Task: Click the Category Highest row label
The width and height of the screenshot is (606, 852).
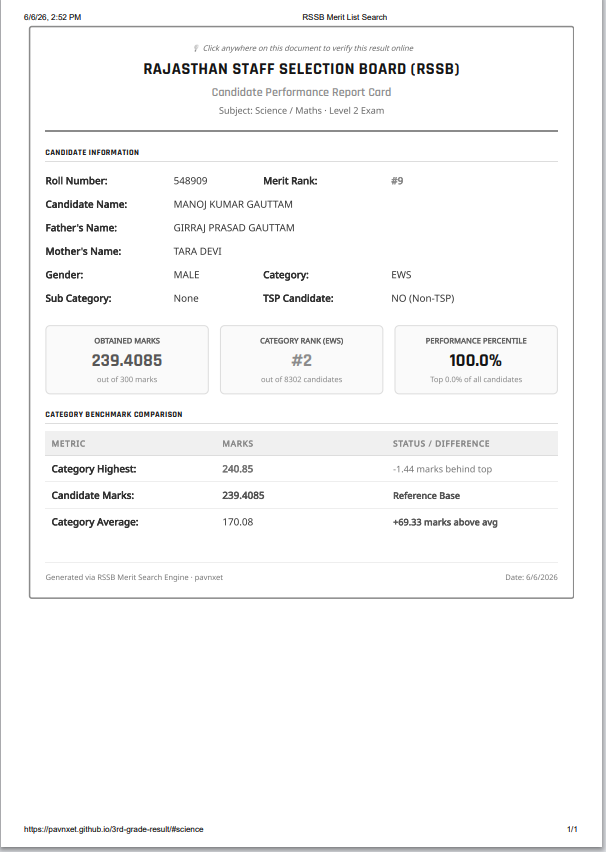Action: tap(94, 469)
